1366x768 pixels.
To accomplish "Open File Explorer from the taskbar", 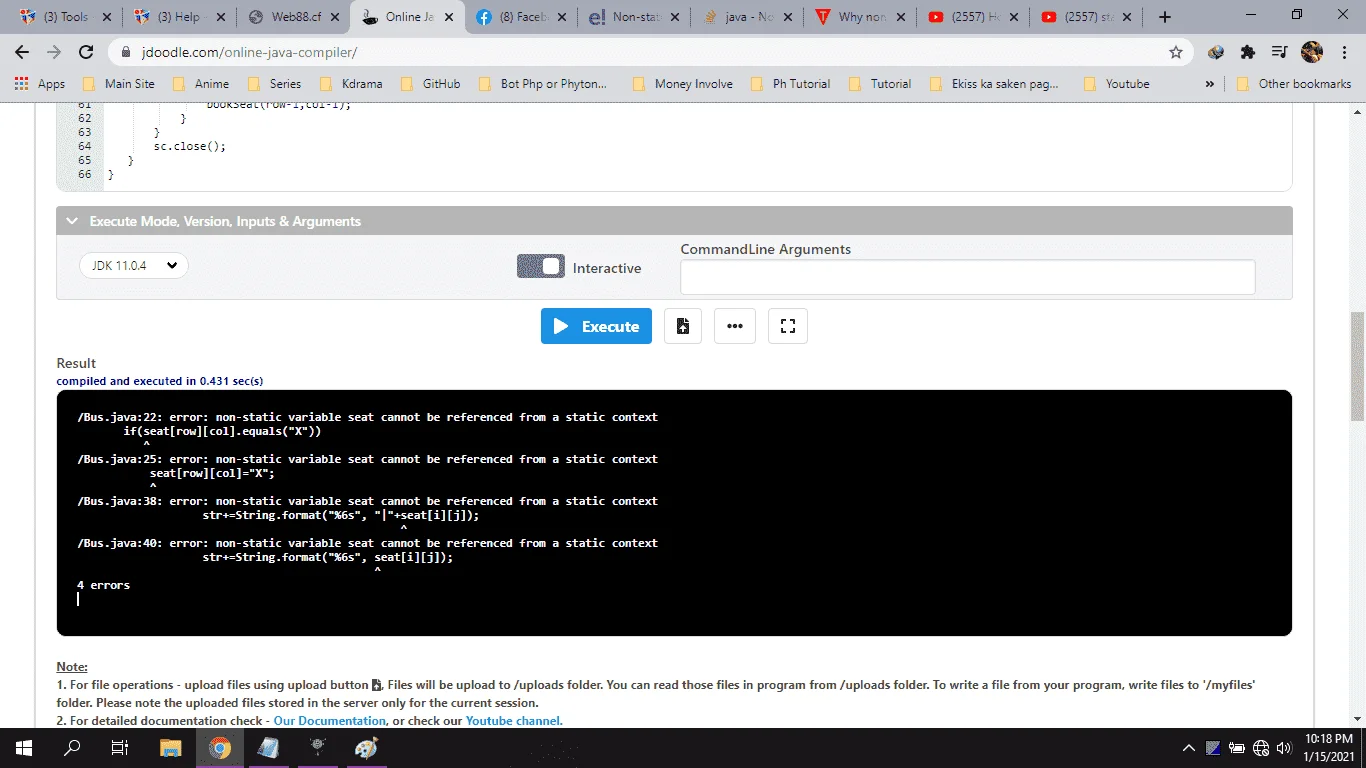I will [171, 748].
